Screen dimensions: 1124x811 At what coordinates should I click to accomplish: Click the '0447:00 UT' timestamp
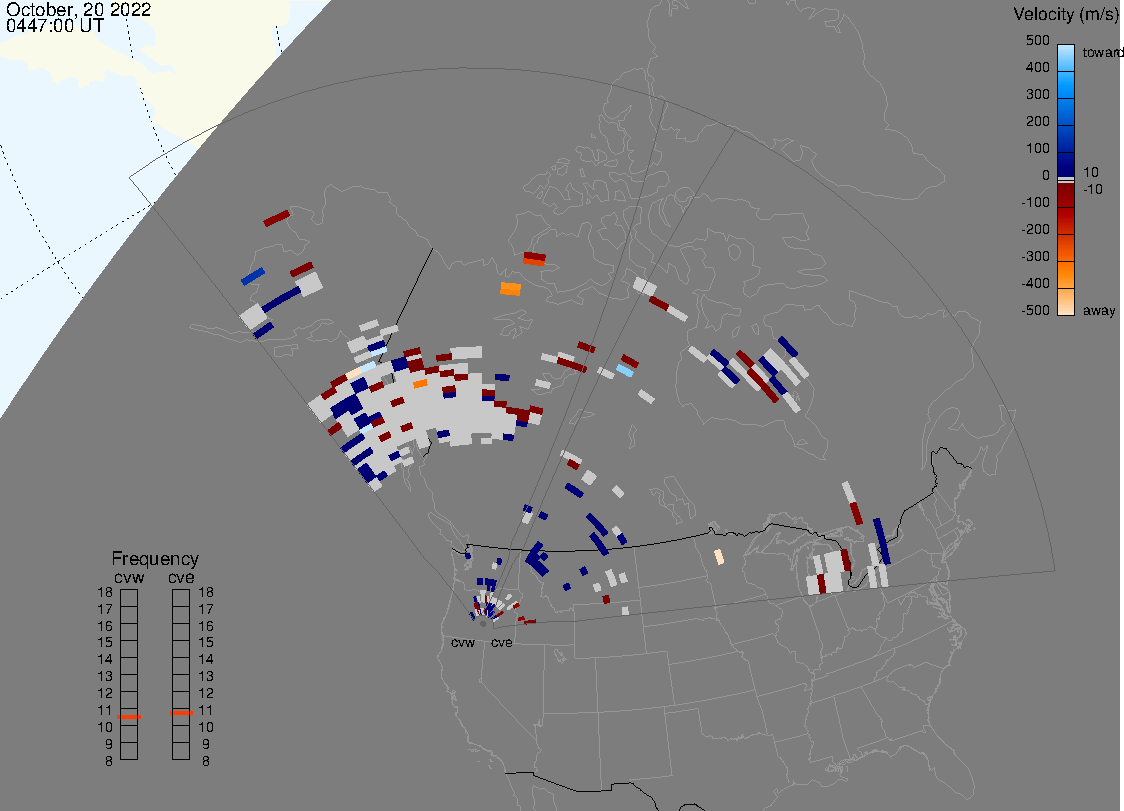click(x=54, y=27)
